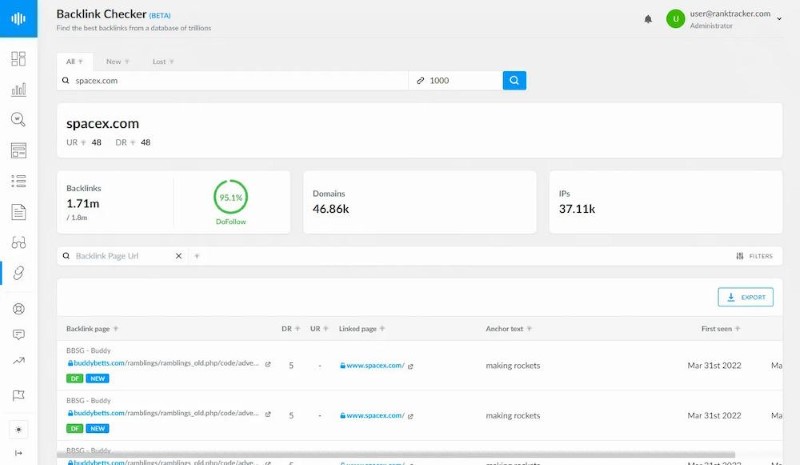This screenshot has width=800, height=465.
Task: Click the DF badge in second row
Action: click(x=74, y=428)
